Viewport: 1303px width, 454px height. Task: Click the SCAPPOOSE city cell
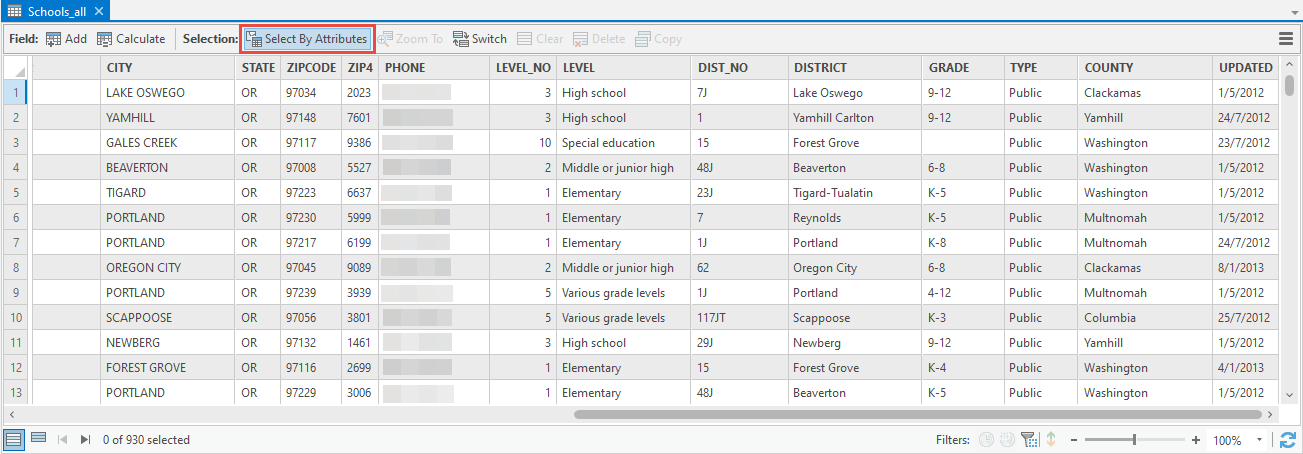click(x=167, y=318)
